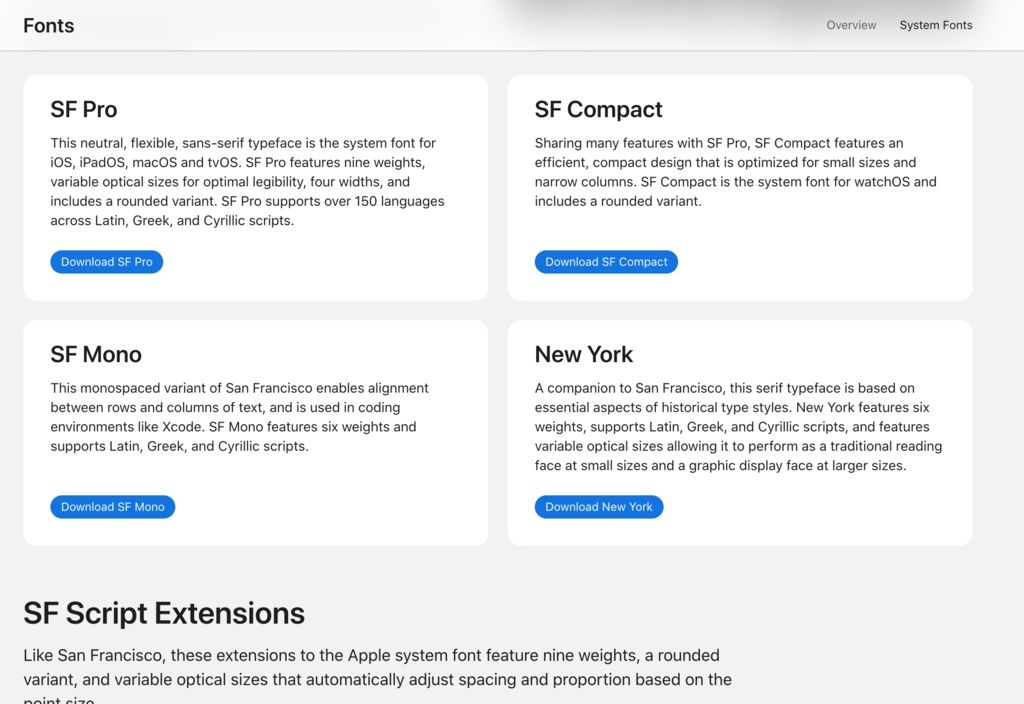Select the SF Compact heading
The height and width of the screenshot is (704, 1024).
[x=598, y=109]
